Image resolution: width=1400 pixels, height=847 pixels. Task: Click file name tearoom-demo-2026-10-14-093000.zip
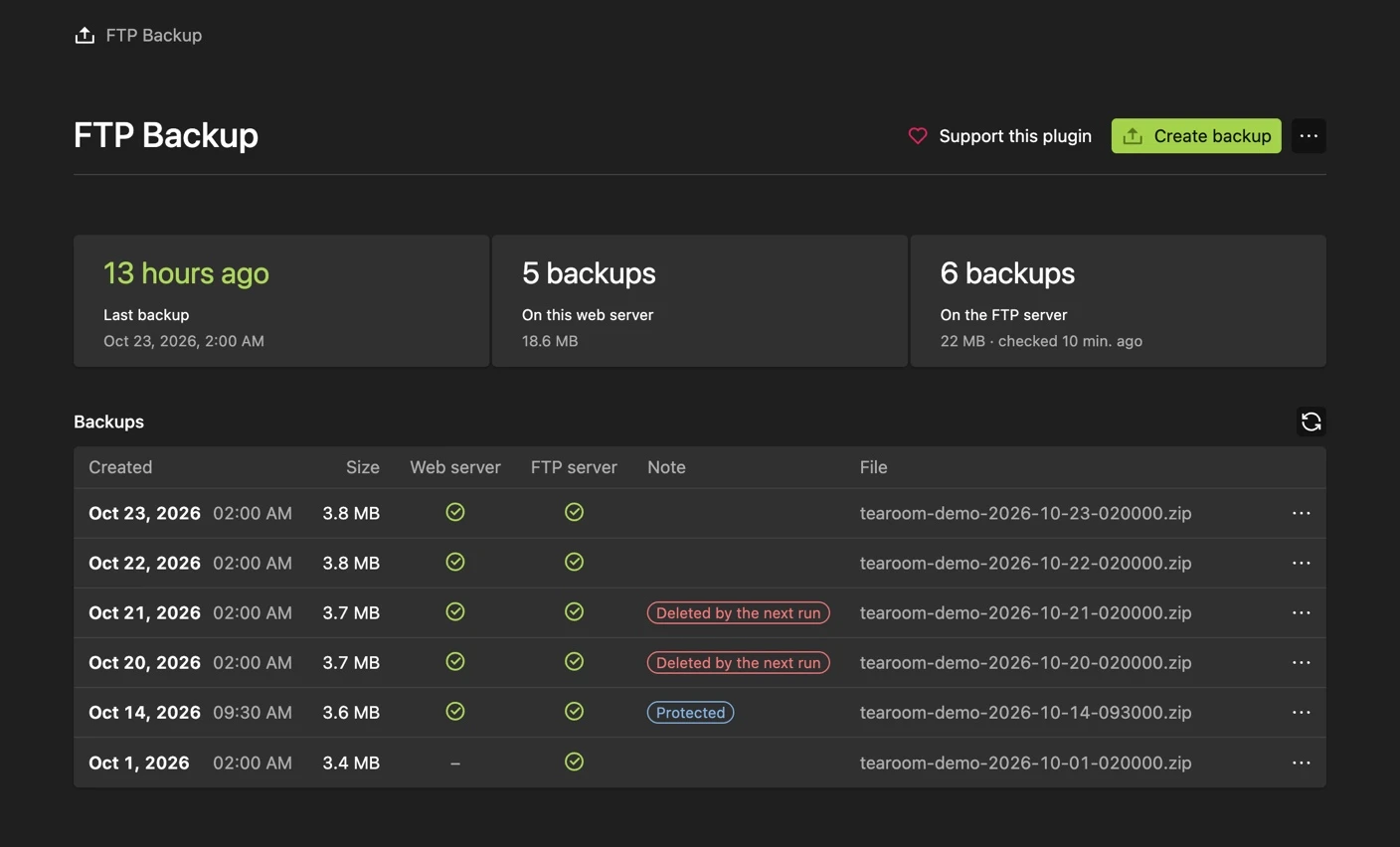(1026, 712)
